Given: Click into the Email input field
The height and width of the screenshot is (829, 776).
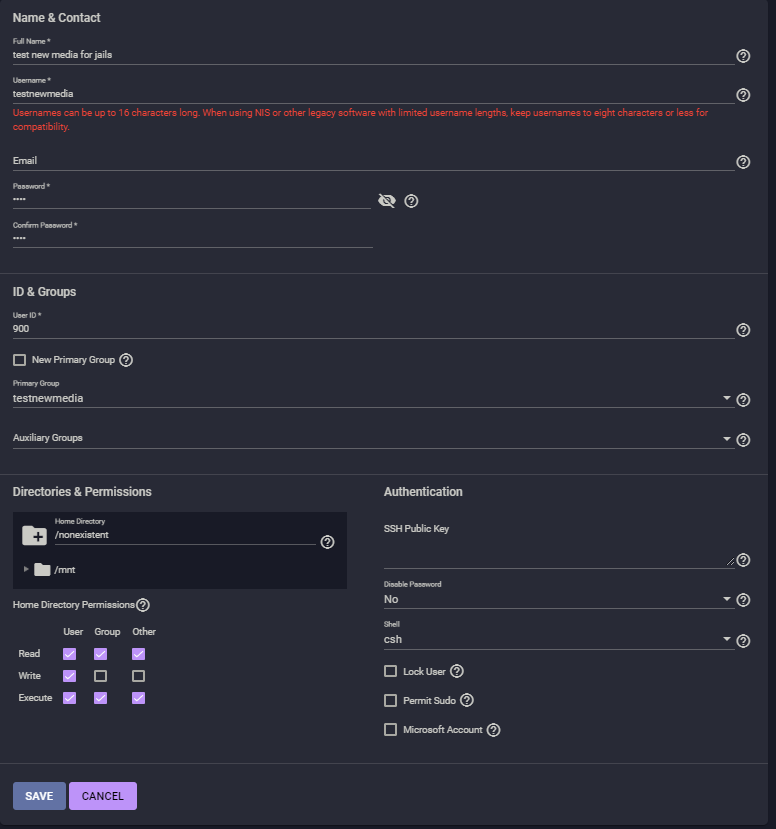Looking at the screenshot, I should click(370, 161).
